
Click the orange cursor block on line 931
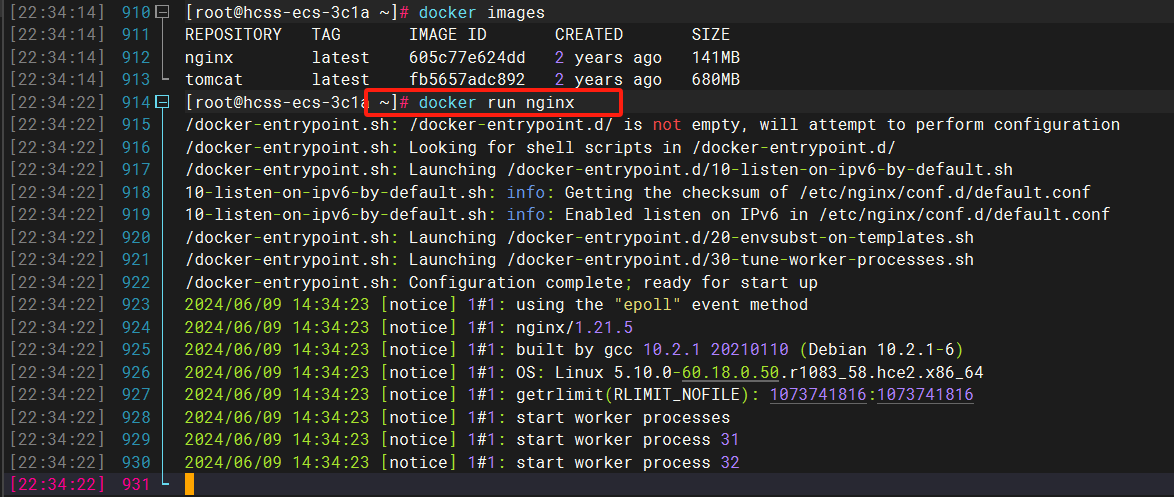click(189, 485)
